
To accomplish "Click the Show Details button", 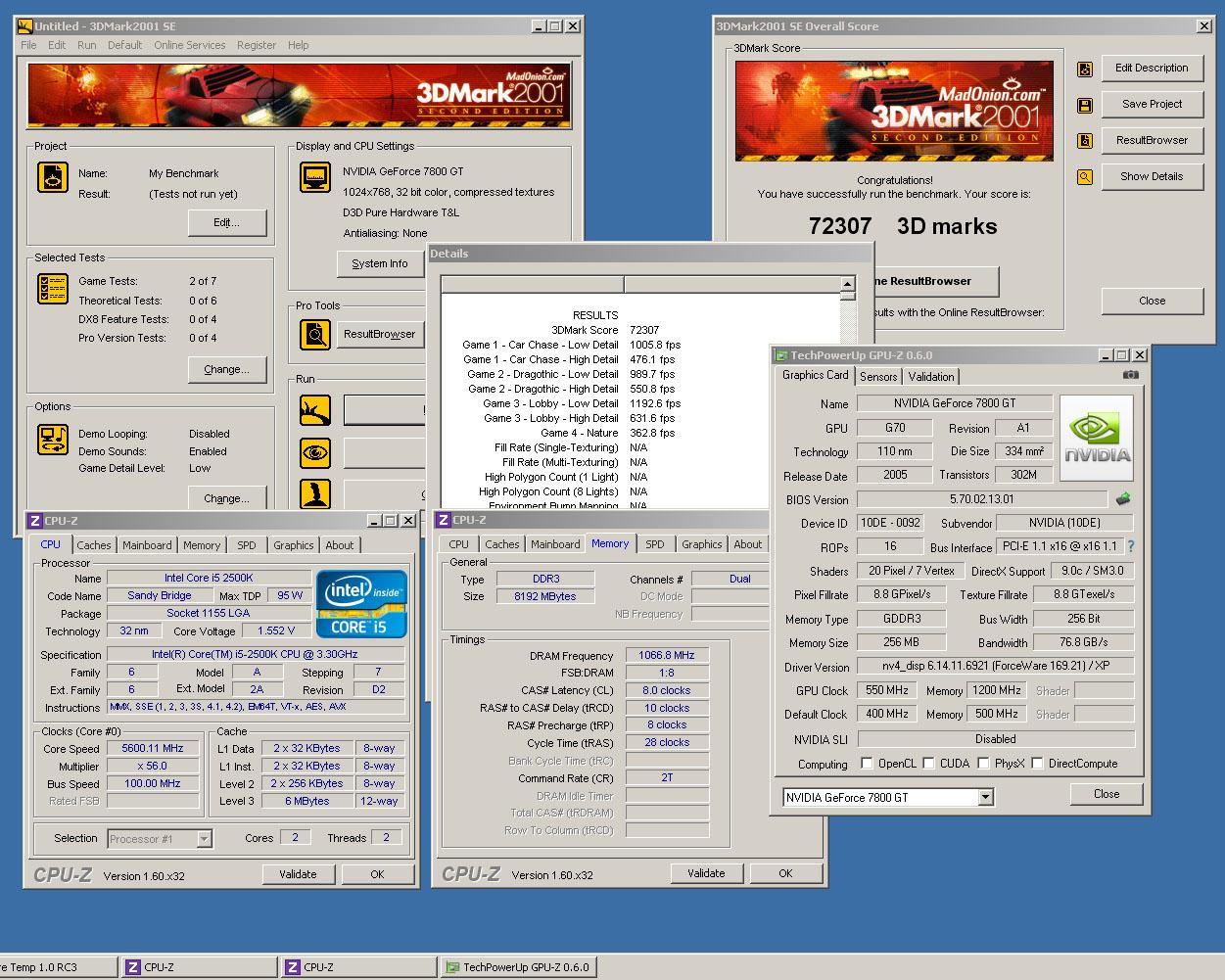I will pyautogui.click(x=1152, y=176).
